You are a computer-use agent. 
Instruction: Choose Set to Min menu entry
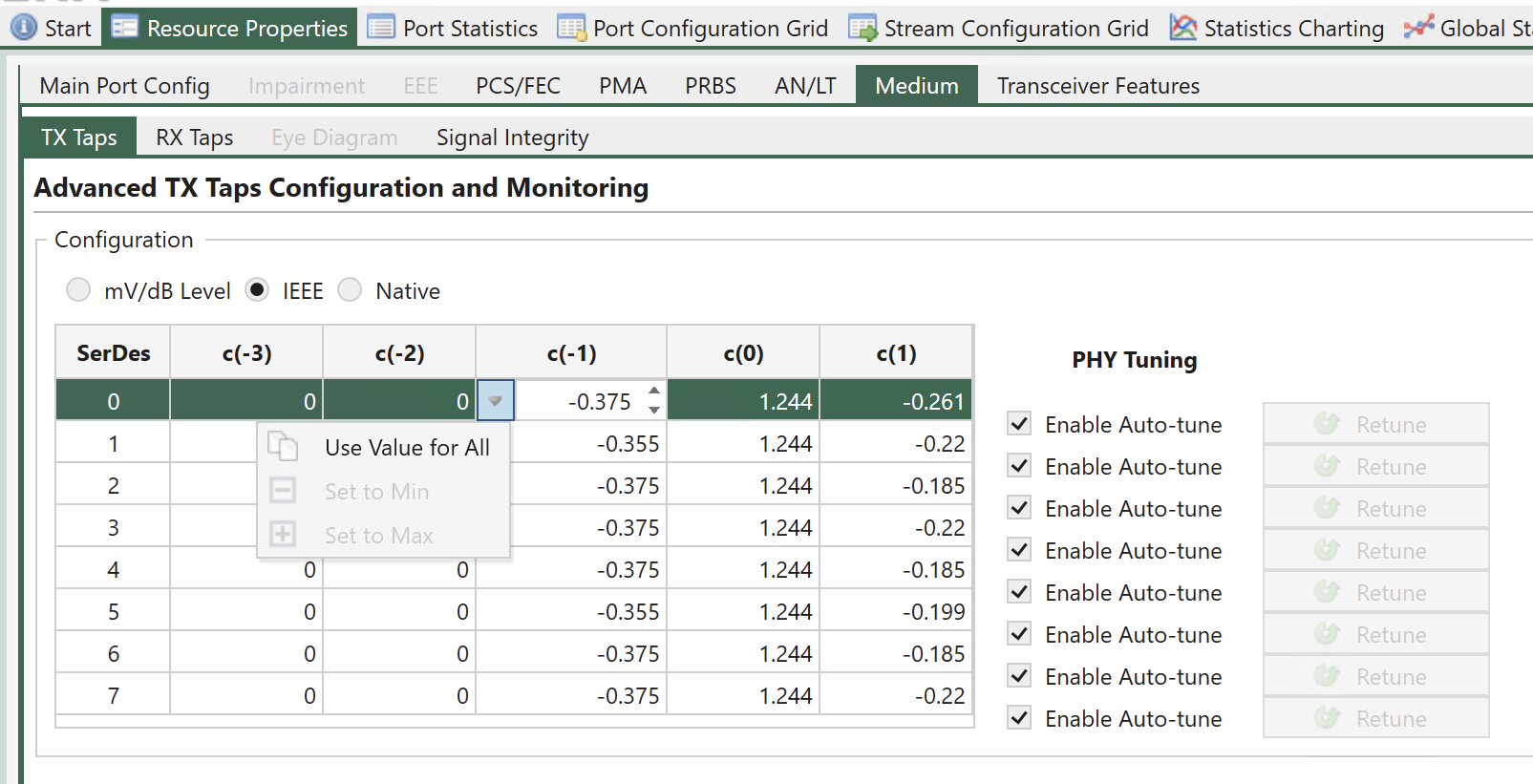click(384, 491)
